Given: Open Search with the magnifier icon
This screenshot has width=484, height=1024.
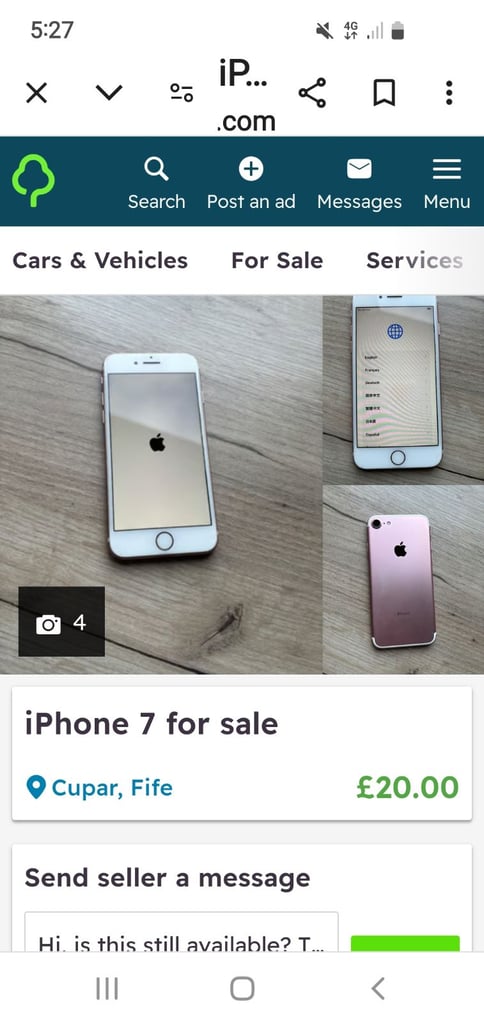Looking at the screenshot, I should click(x=156, y=169).
